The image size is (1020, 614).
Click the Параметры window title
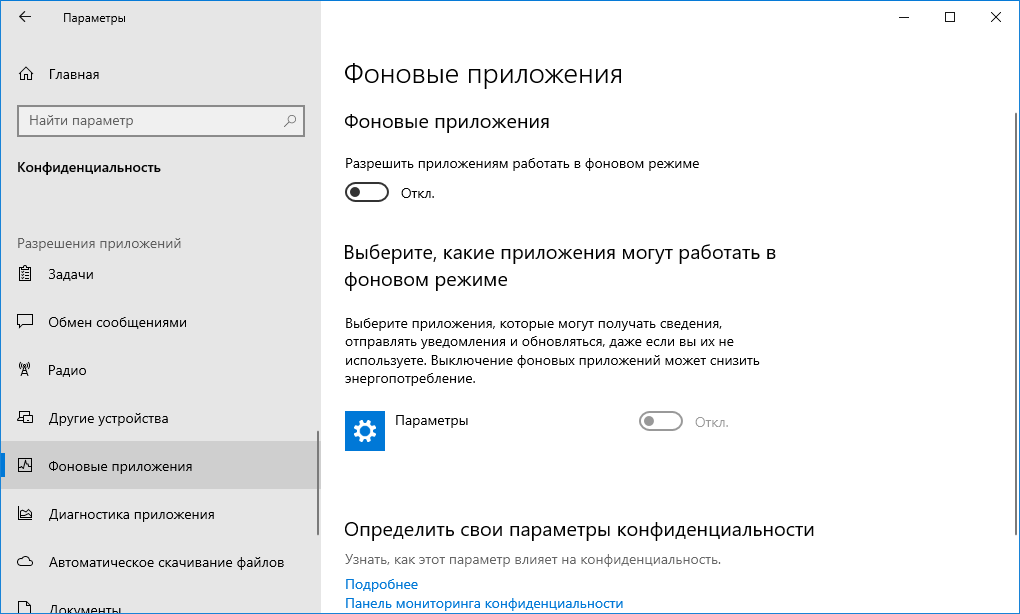(x=94, y=18)
